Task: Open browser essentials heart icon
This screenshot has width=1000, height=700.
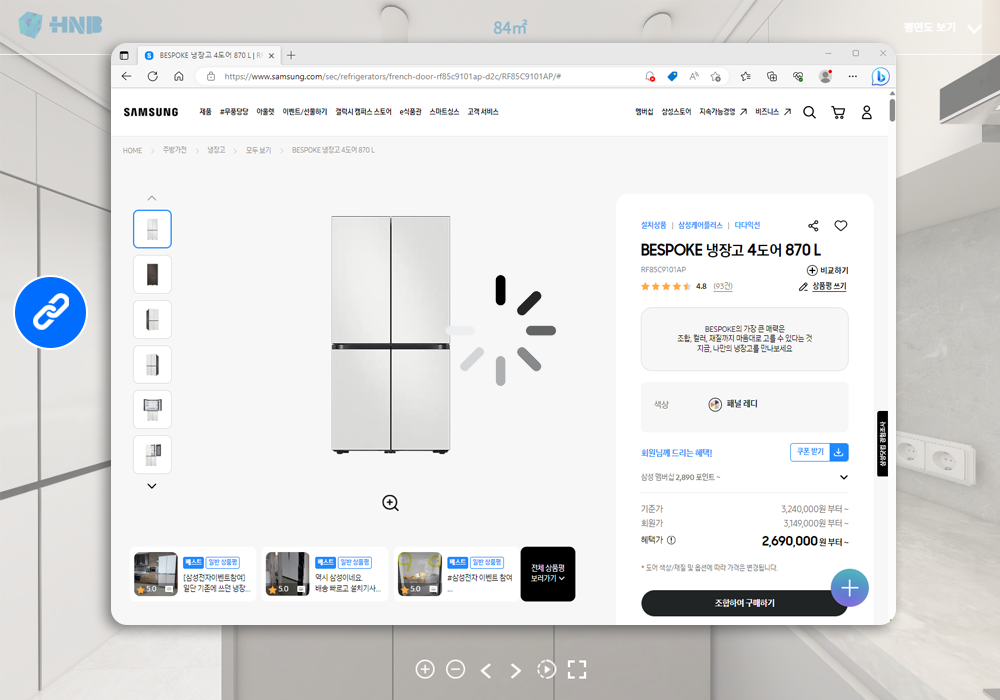Action: (x=798, y=77)
